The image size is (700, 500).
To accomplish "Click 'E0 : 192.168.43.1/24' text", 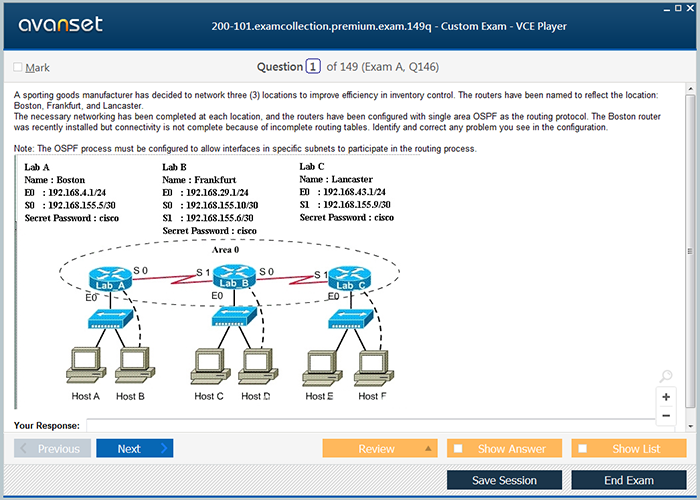I will click(343, 192).
